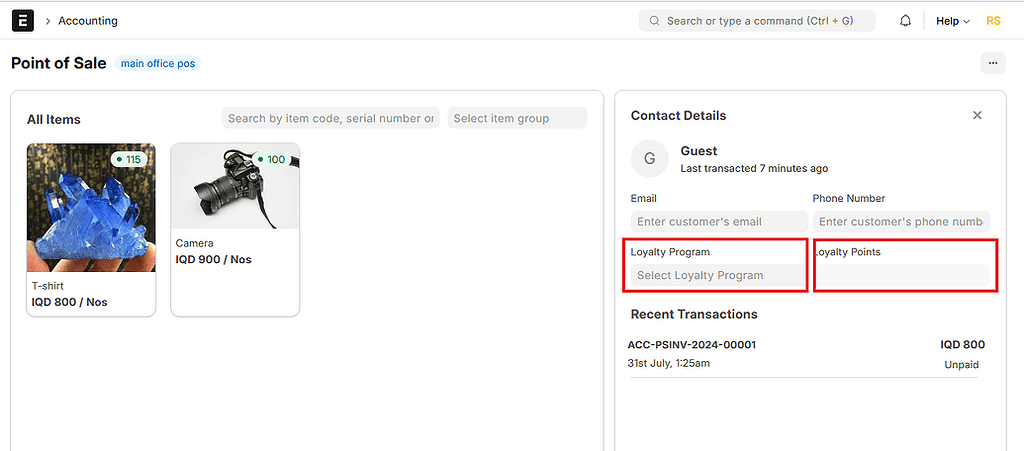Screen dimensions: 1024x451
Task: Click the Camera stock badge 100
Action: coord(272,159)
